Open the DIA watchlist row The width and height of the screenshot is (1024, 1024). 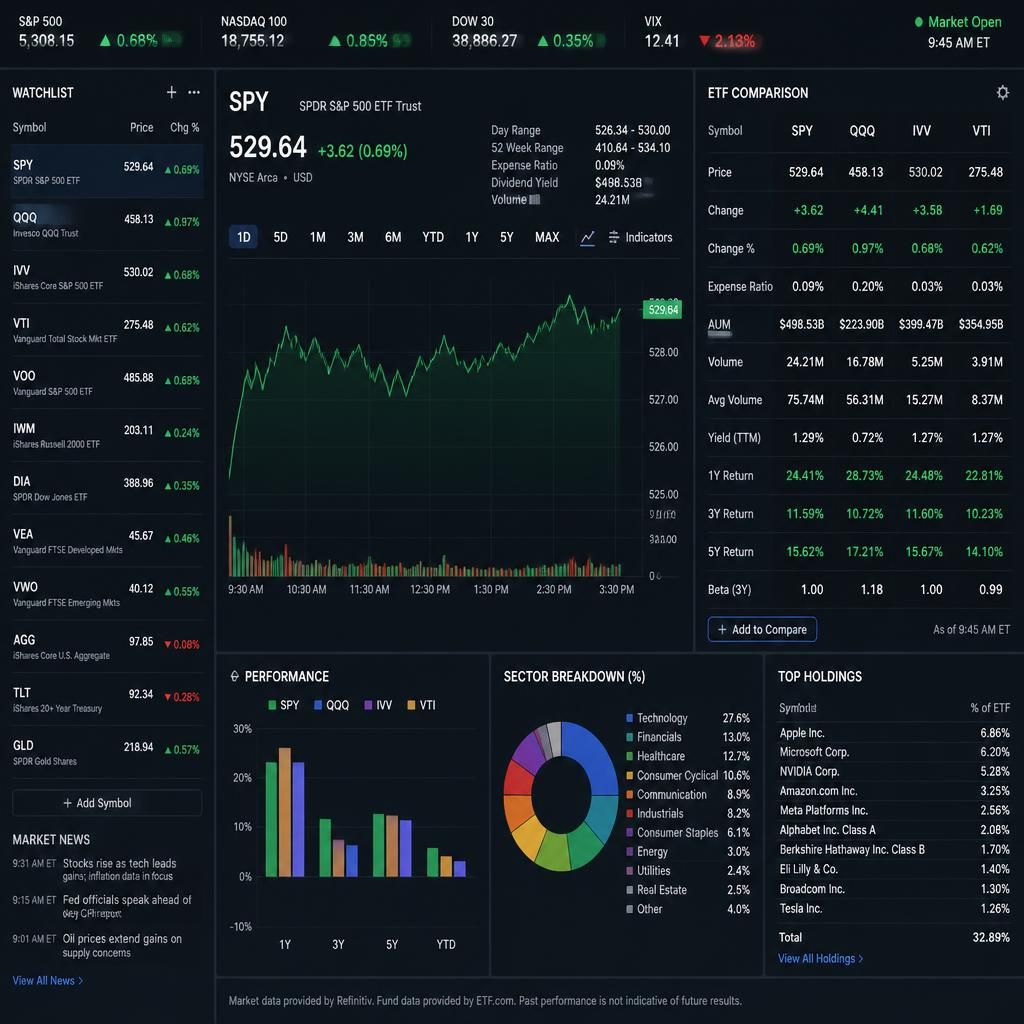[x=107, y=488]
